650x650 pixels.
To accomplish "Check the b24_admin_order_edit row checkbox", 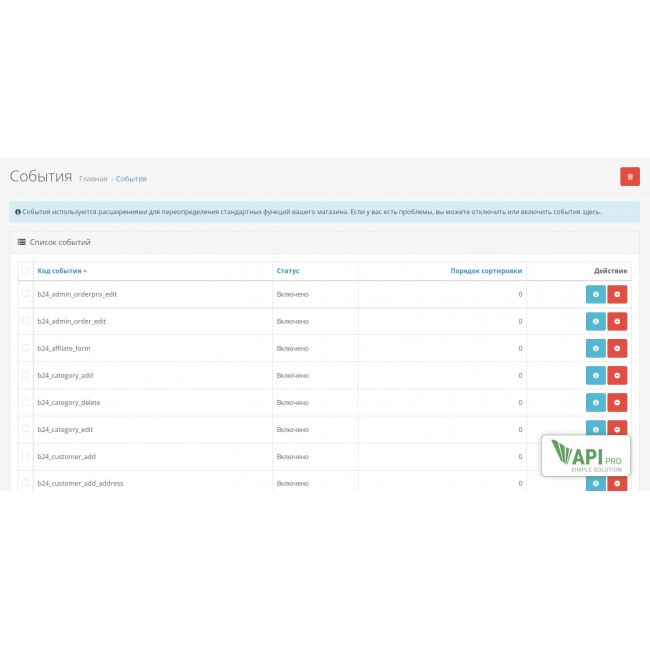I will (x=26, y=321).
